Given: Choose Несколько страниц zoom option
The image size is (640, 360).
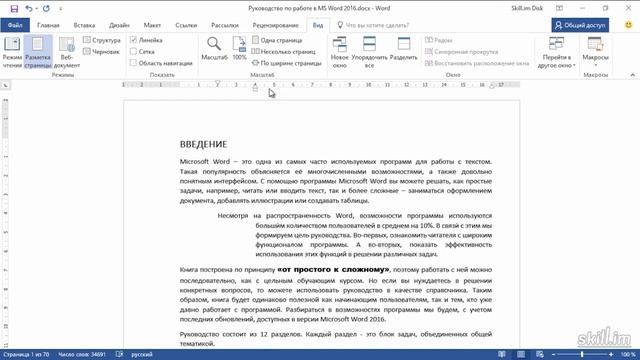Looking at the screenshot, I should click(283, 51).
